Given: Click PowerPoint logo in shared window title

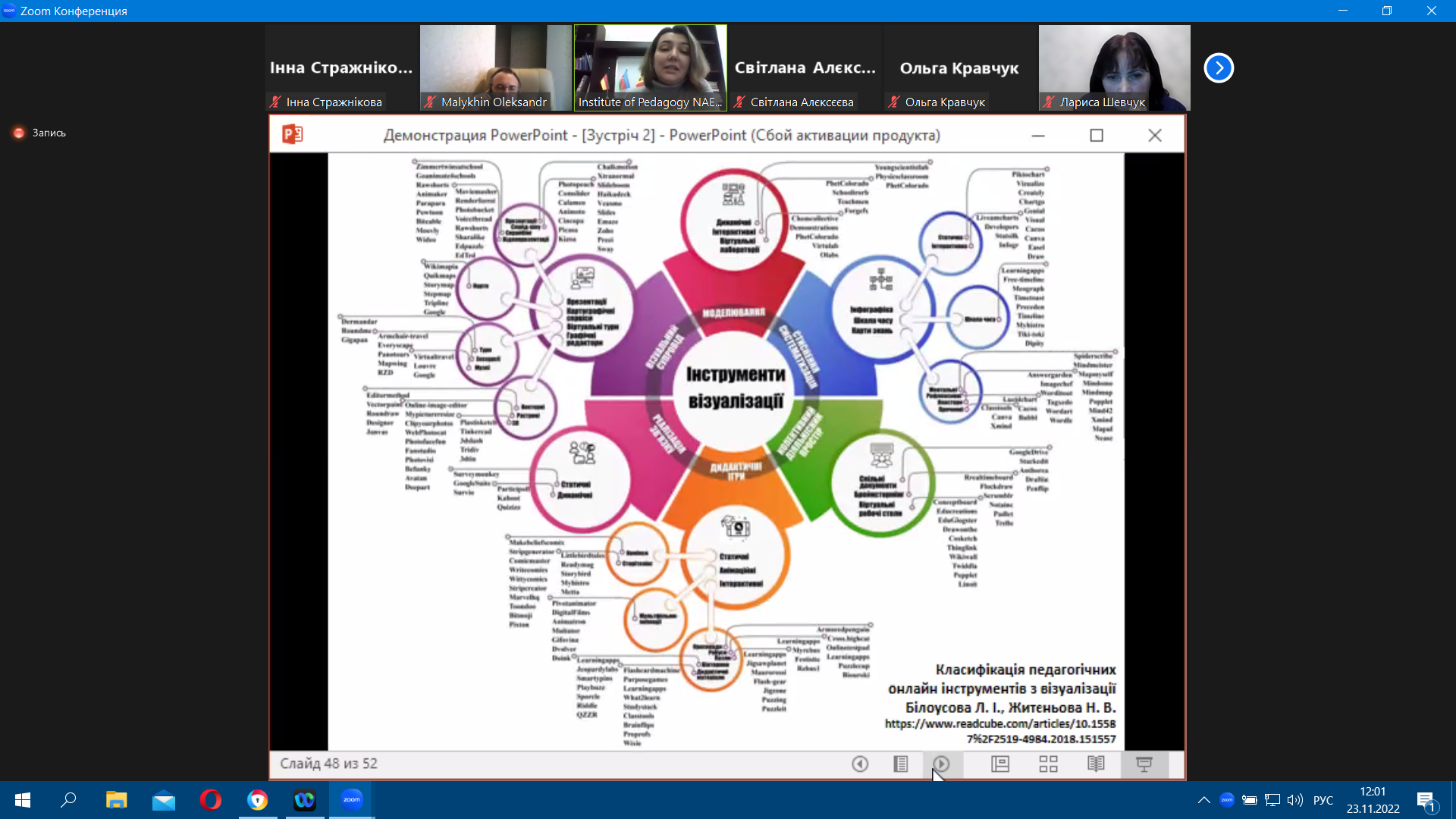Looking at the screenshot, I should (x=292, y=135).
